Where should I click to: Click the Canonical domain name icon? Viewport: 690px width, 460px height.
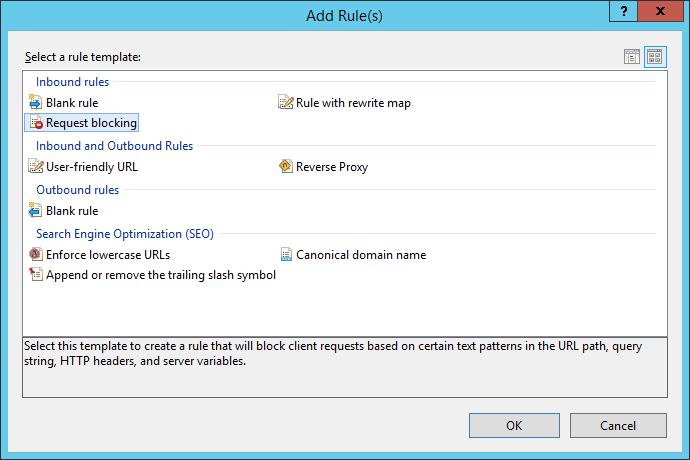(x=286, y=255)
